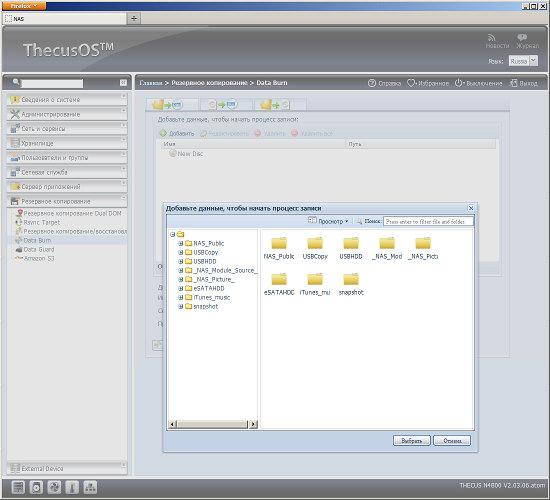Click the fan status icon in bottom bar
Viewport: 550px width, 500px height.
point(54,487)
